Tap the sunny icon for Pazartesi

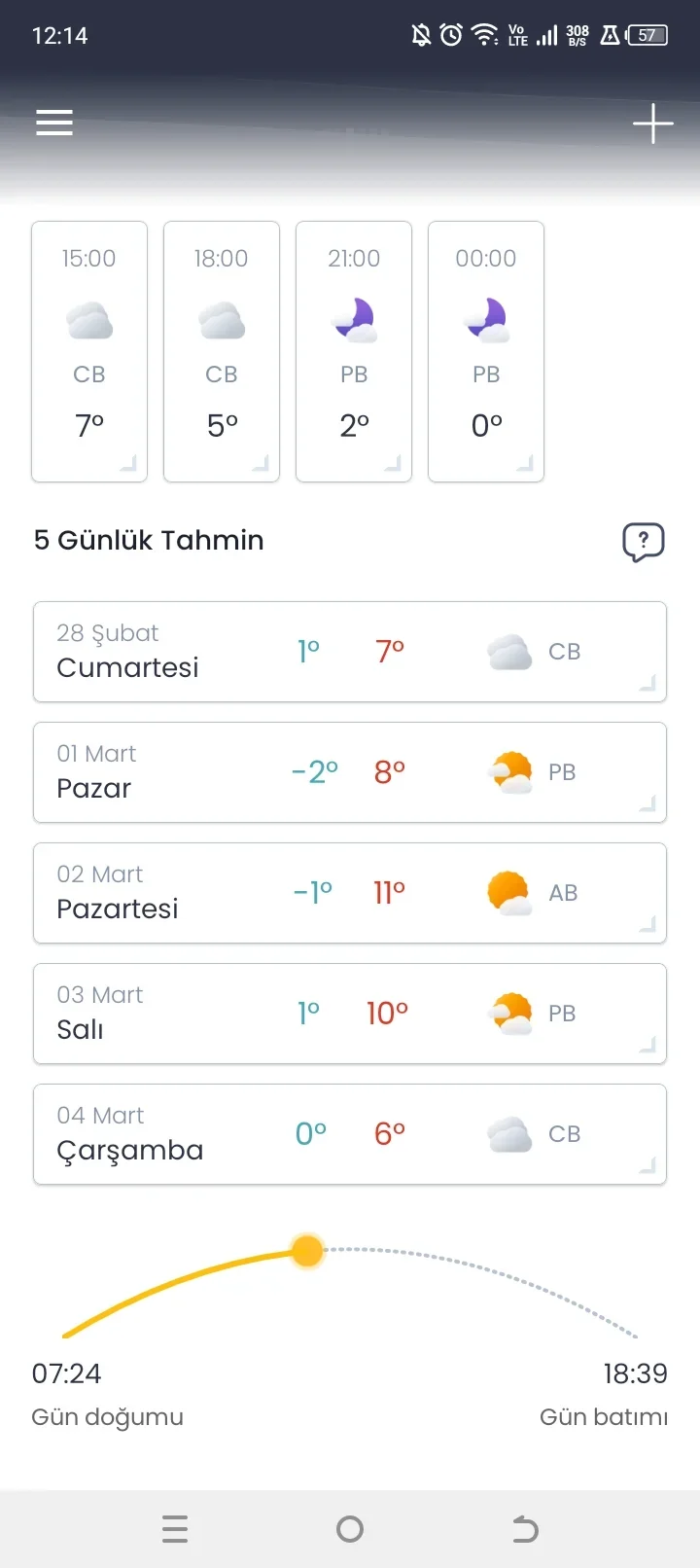coord(508,893)
